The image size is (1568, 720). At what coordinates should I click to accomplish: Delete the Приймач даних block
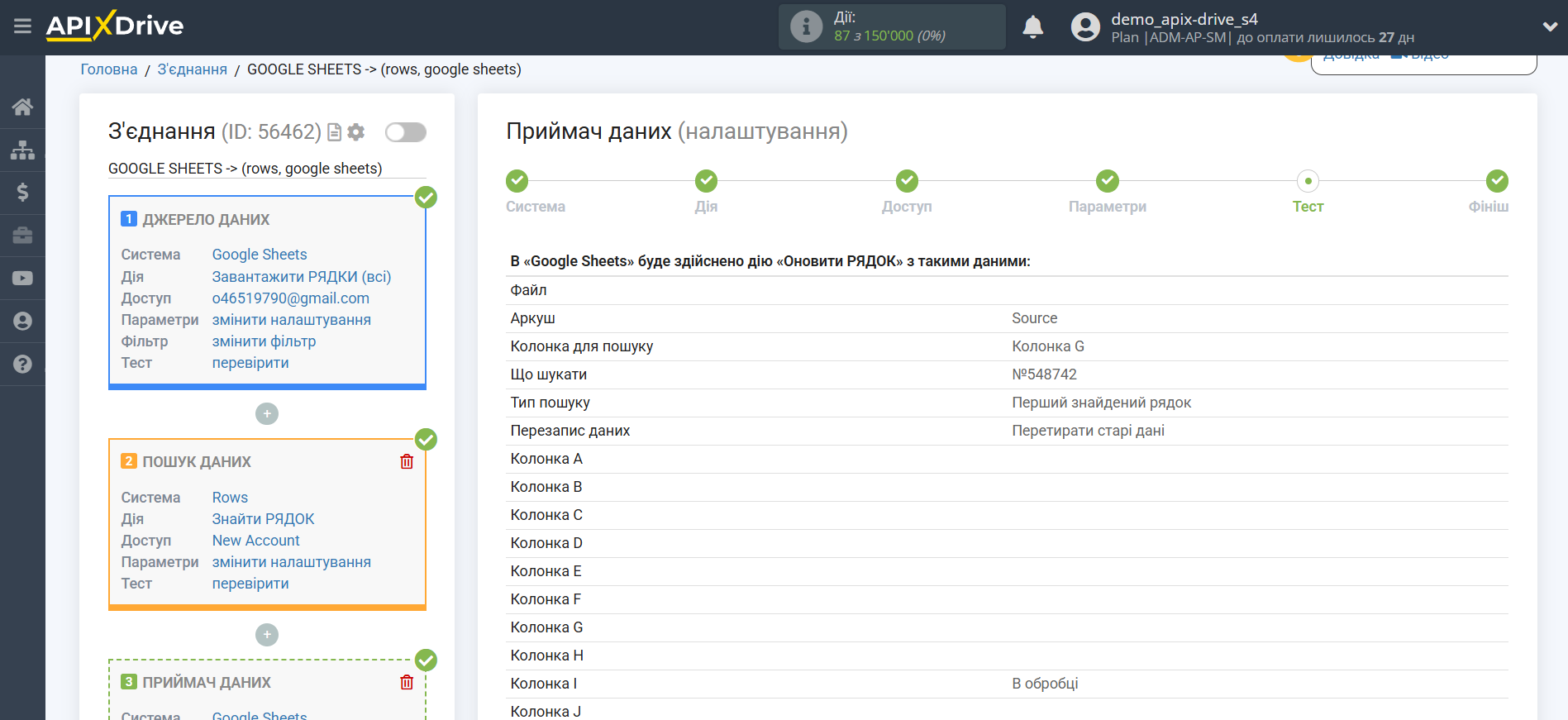click(407, 682)
